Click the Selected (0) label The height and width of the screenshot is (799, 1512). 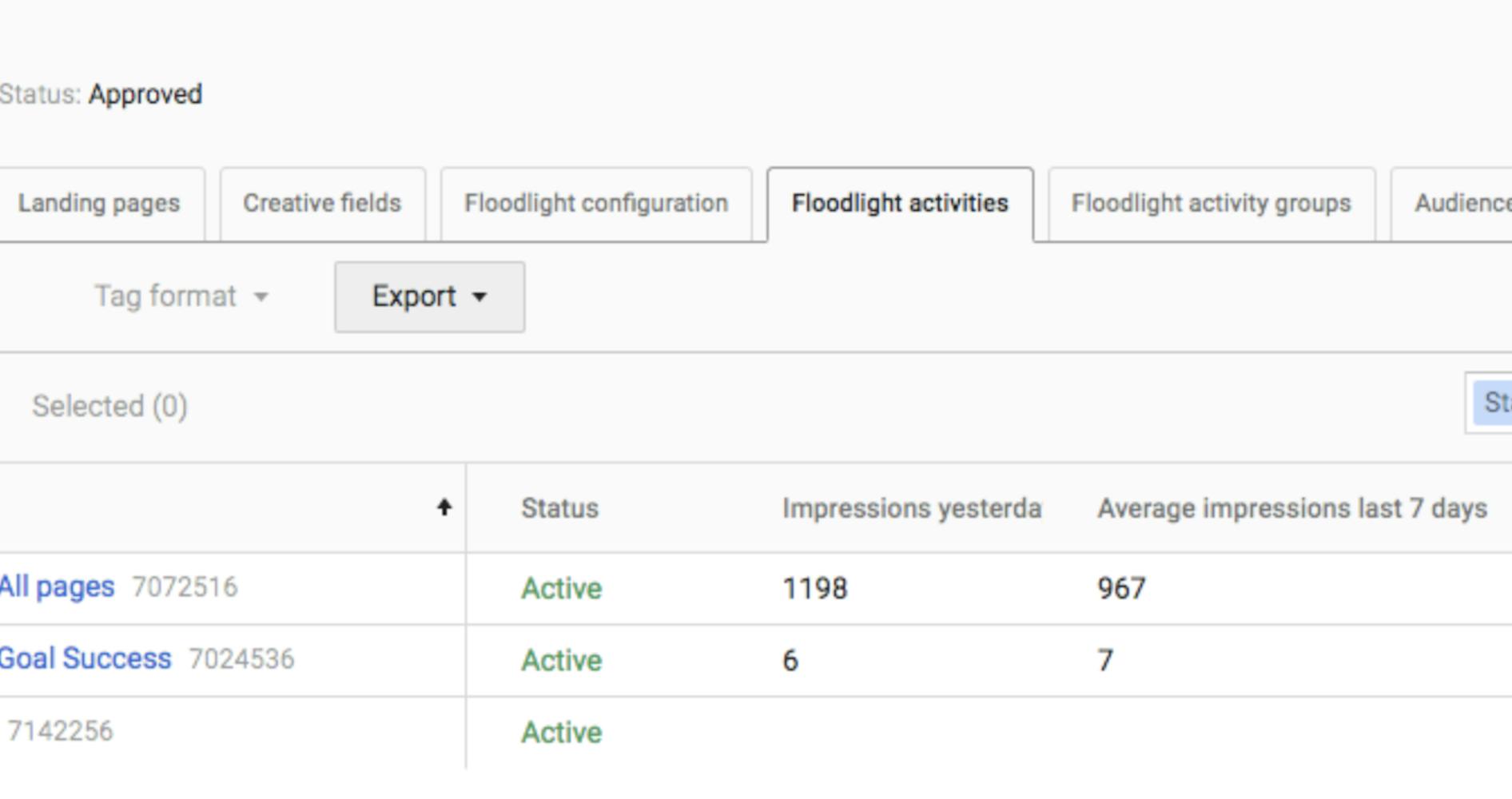[110, 406]
